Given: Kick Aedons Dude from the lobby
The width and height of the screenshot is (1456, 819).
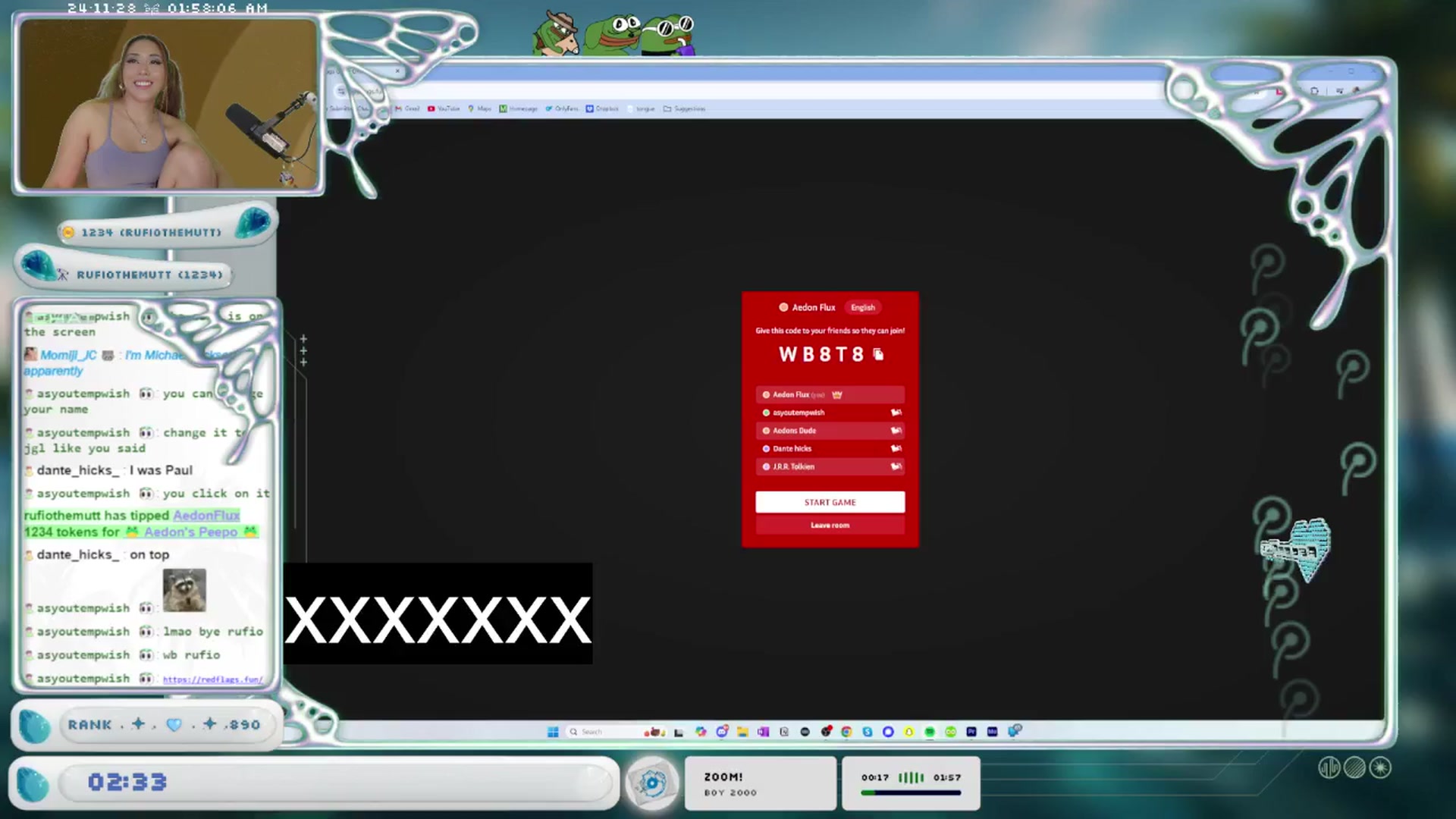Looking at the screenshot, I should tap(896, 431).
